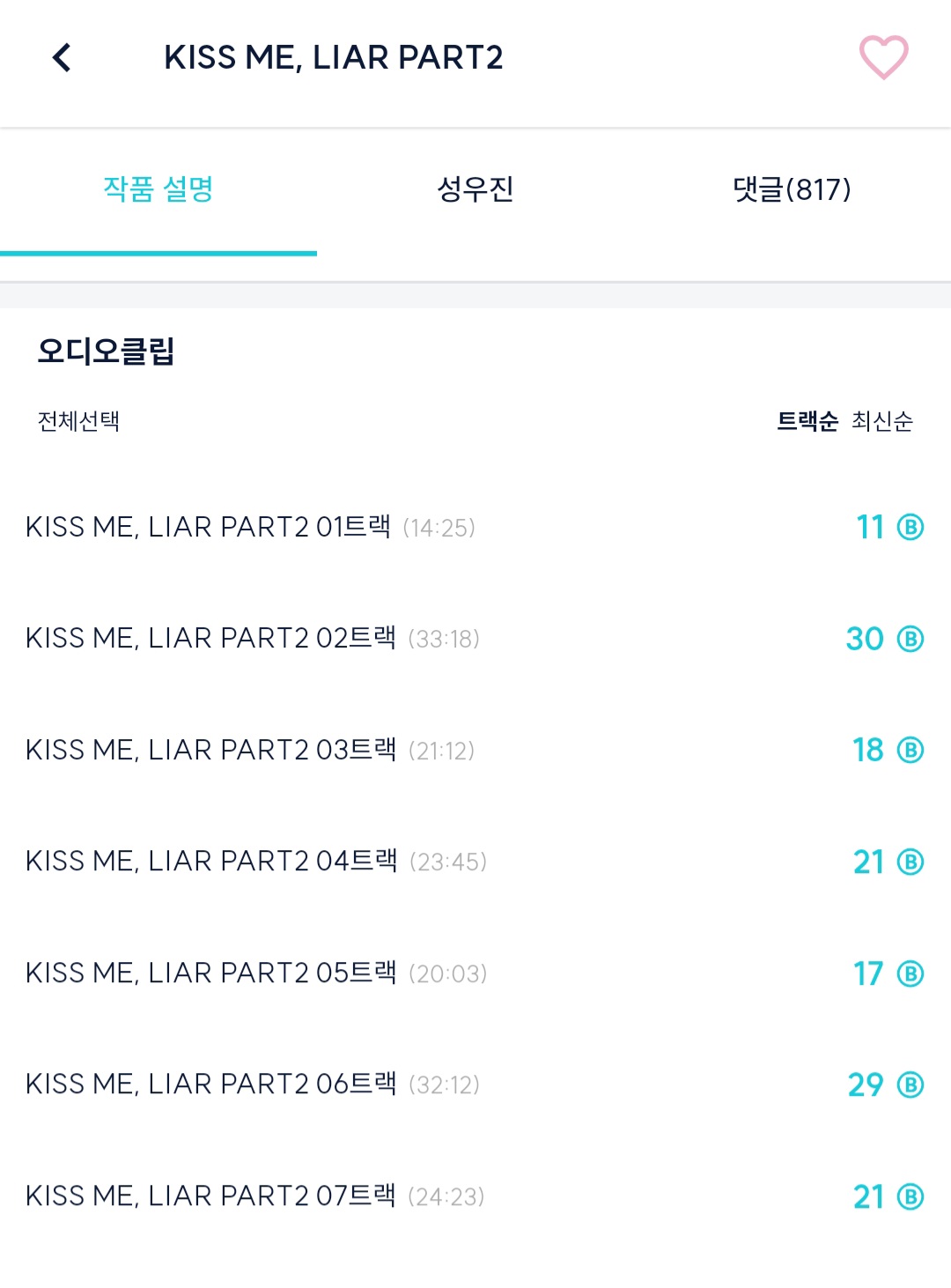
Task: Sort clips by 최신순 order
Action: coord(882,421)
